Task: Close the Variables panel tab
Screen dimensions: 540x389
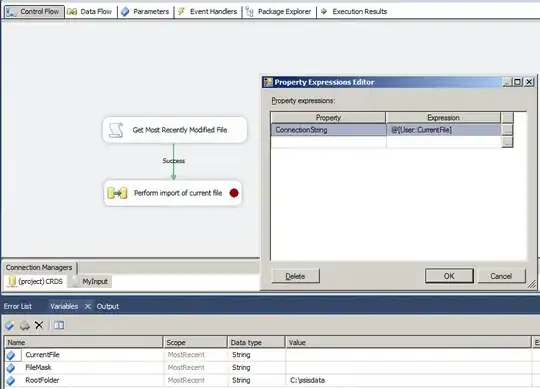Action: pyautogui.click(x=87, y=306)
